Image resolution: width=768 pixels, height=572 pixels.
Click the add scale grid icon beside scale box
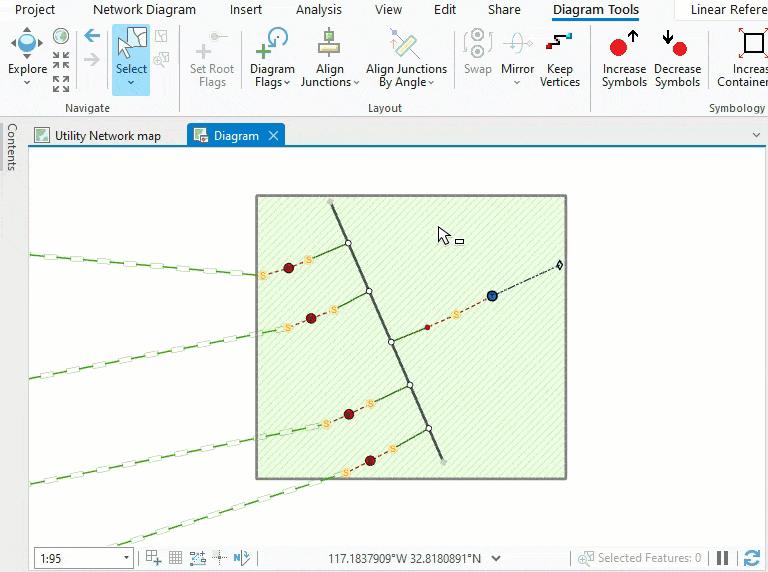pyautogui.click(x=153, y=557)
